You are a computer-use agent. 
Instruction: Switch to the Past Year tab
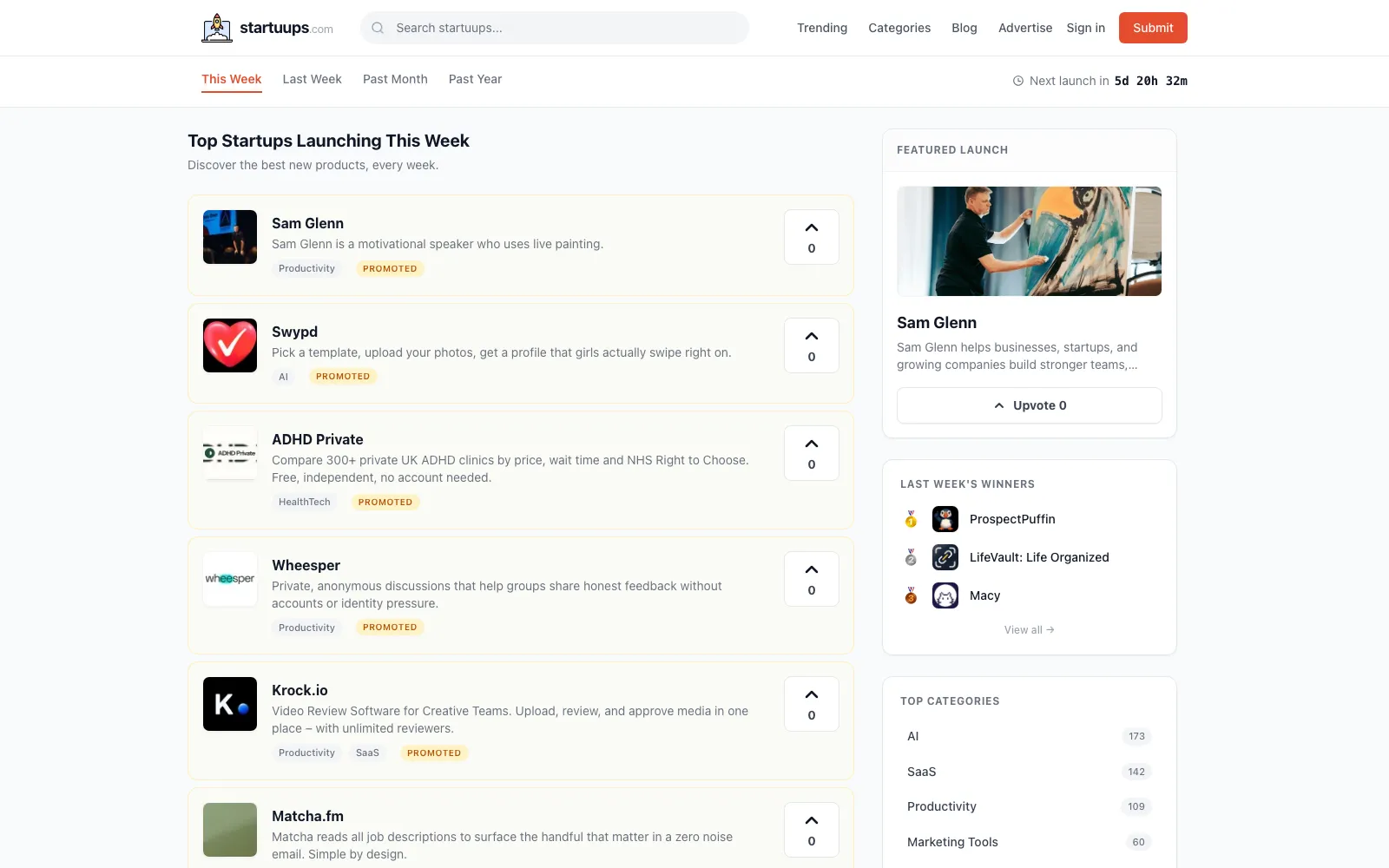pyautogui.click(x=475, y=79)
